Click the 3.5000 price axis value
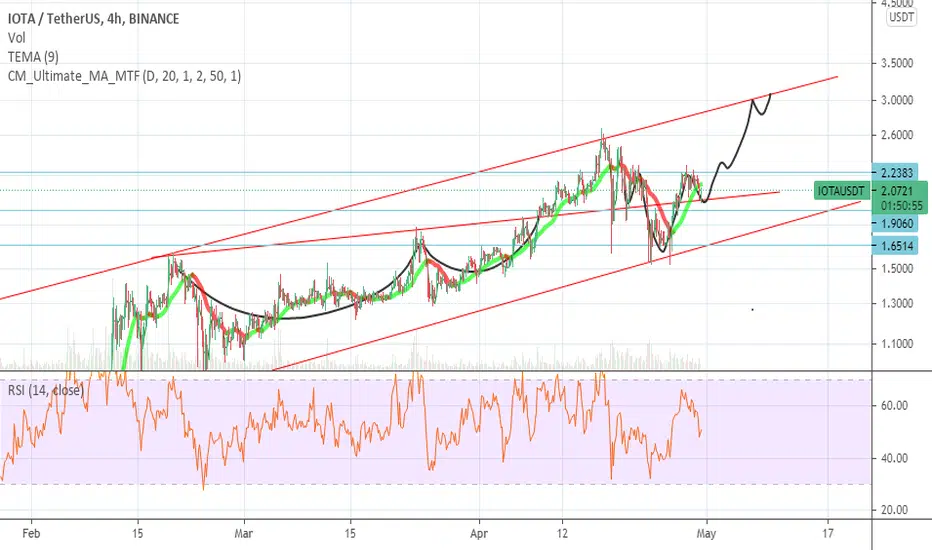This screenshot has width=932, height=550. [897, 63]
